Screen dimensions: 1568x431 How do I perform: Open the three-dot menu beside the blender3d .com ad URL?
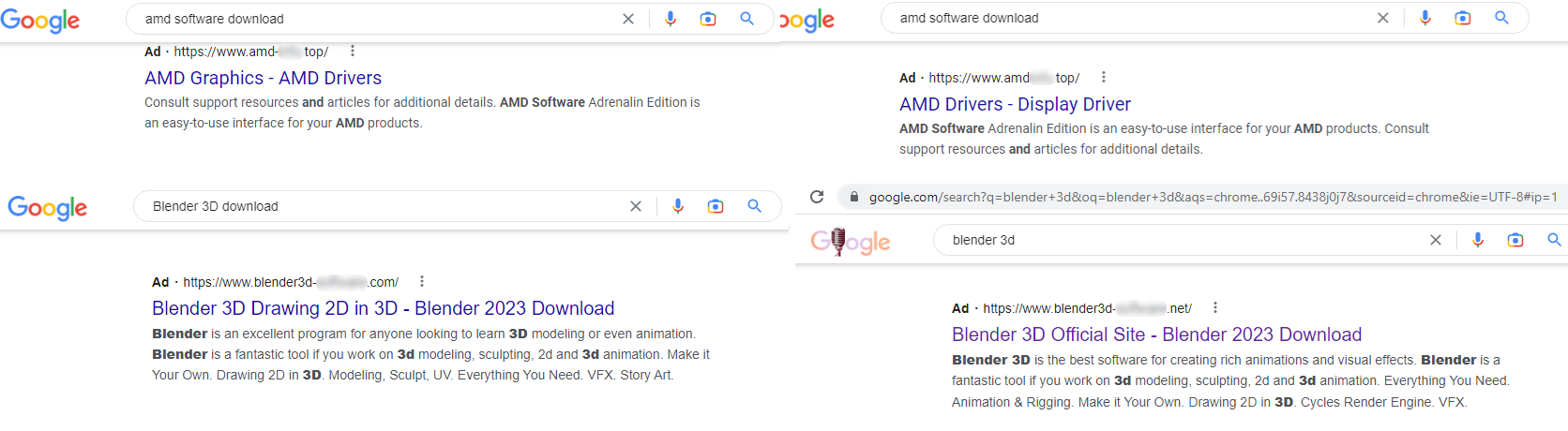(422, 281)
